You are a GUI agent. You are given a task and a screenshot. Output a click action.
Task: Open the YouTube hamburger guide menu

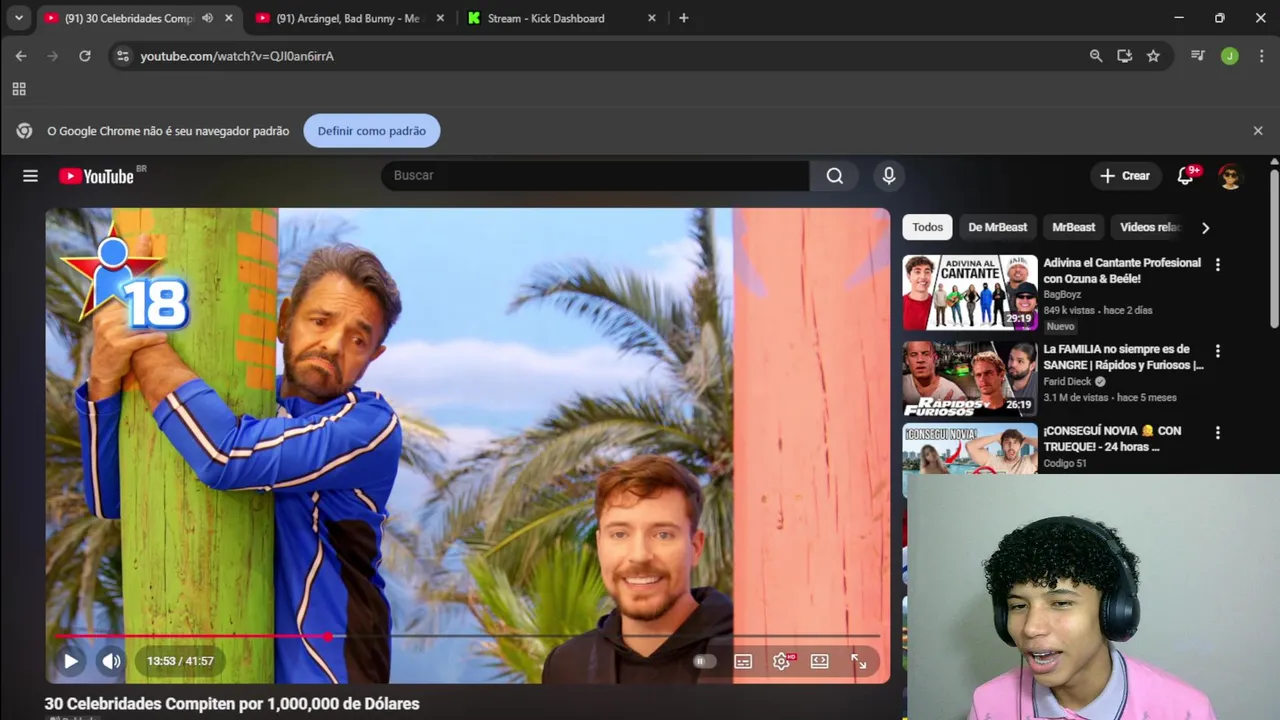(30, 176)
